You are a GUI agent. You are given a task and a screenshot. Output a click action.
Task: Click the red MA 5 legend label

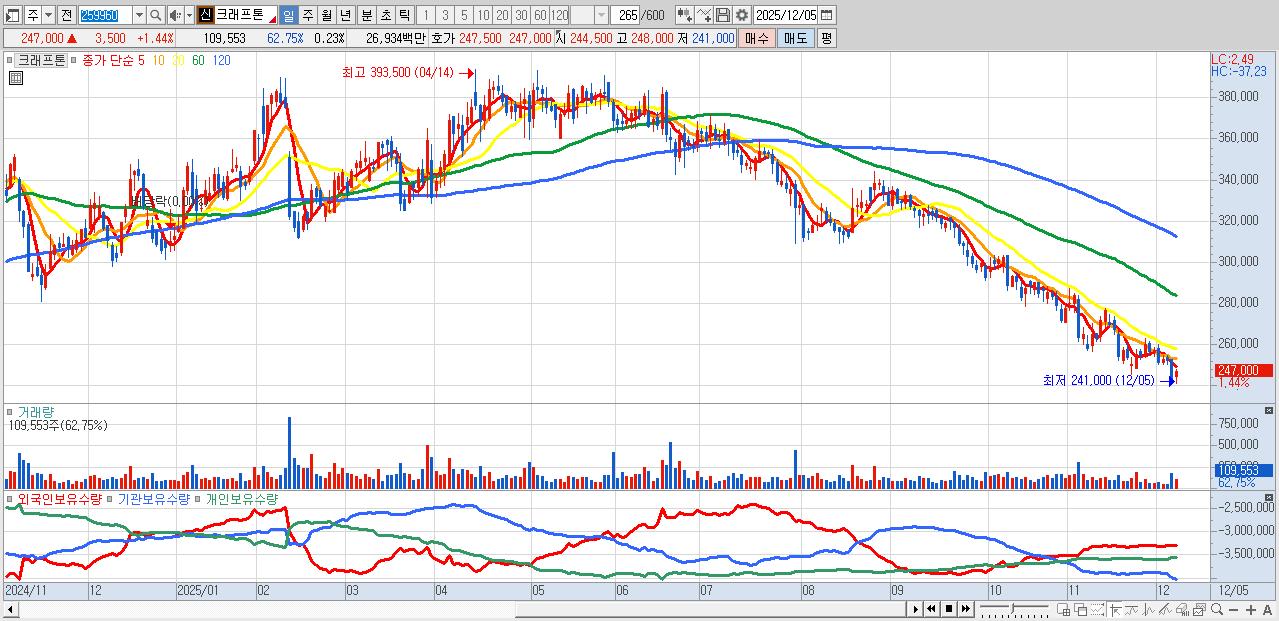pyautogui.click(x=141, y=60)
